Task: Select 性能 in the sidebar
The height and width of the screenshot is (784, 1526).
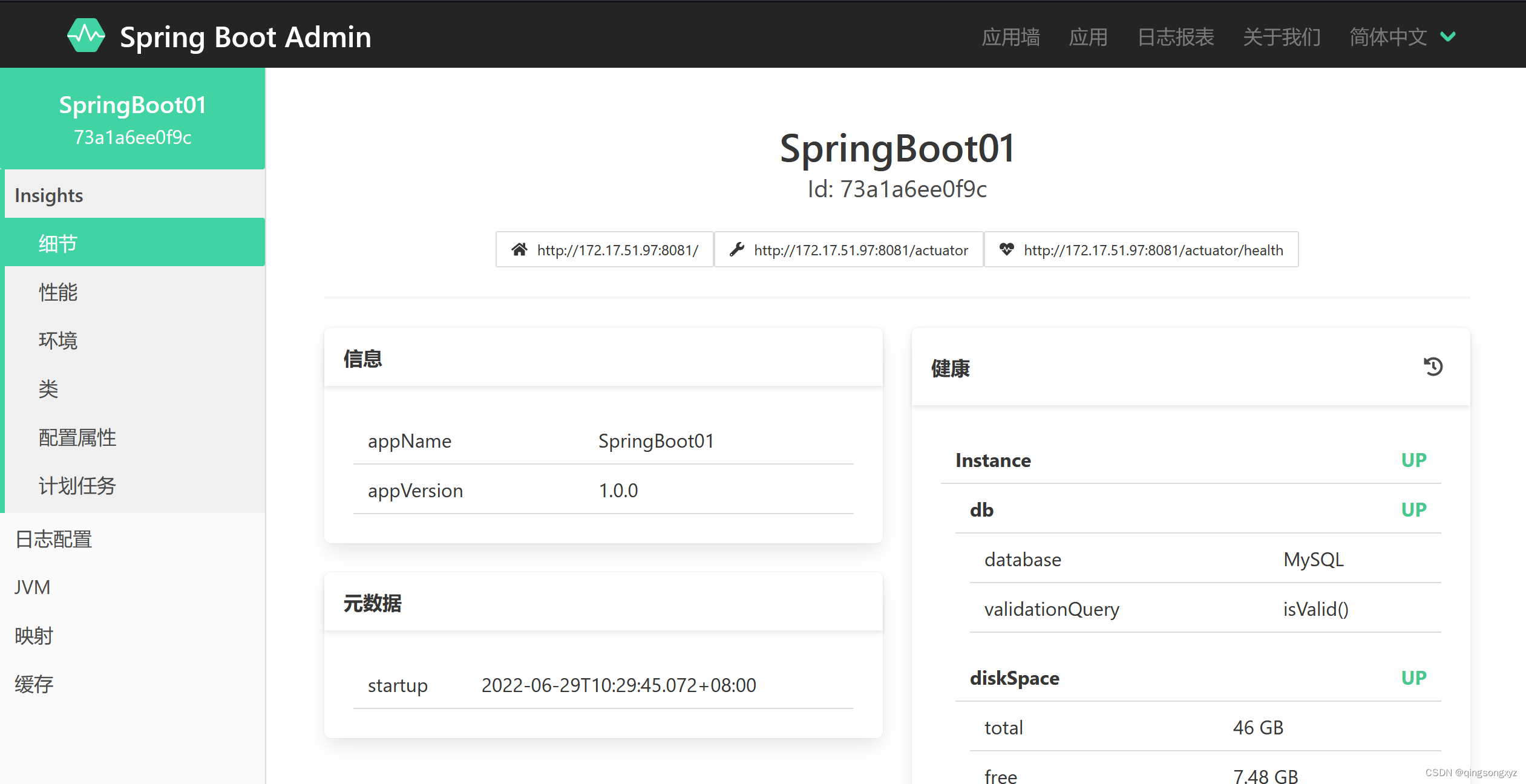Action: [135, 292]
